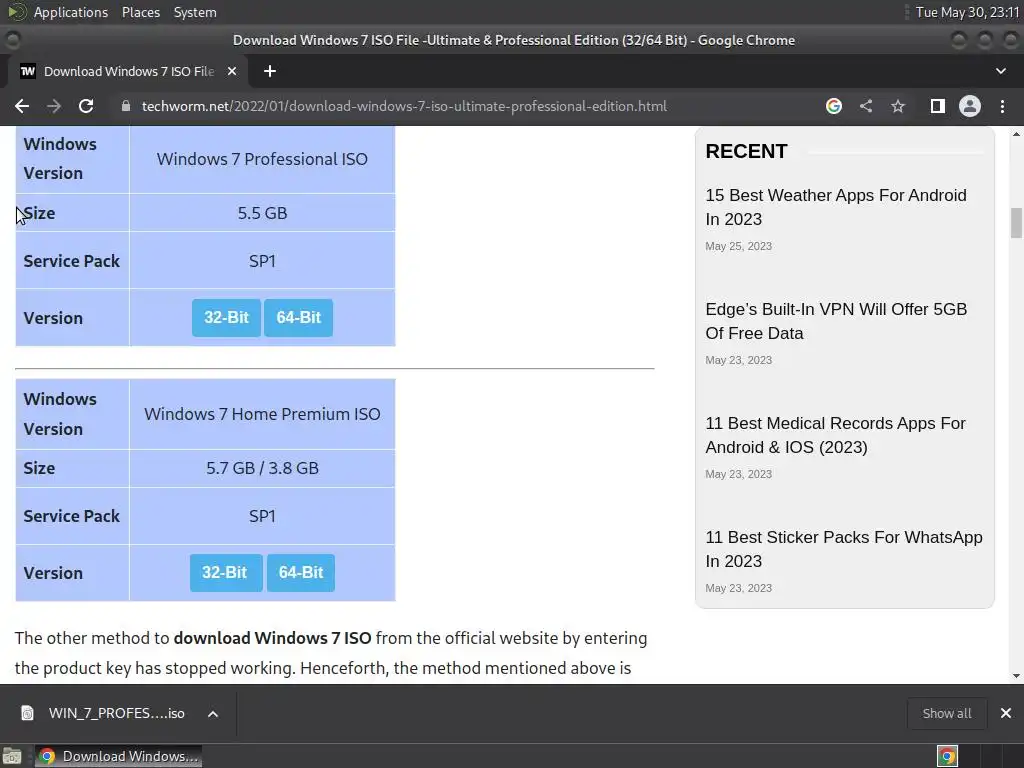This screenshot has height=768, width=1024.
Task: Bookmark this page with the star
Action: click(898, 106)
